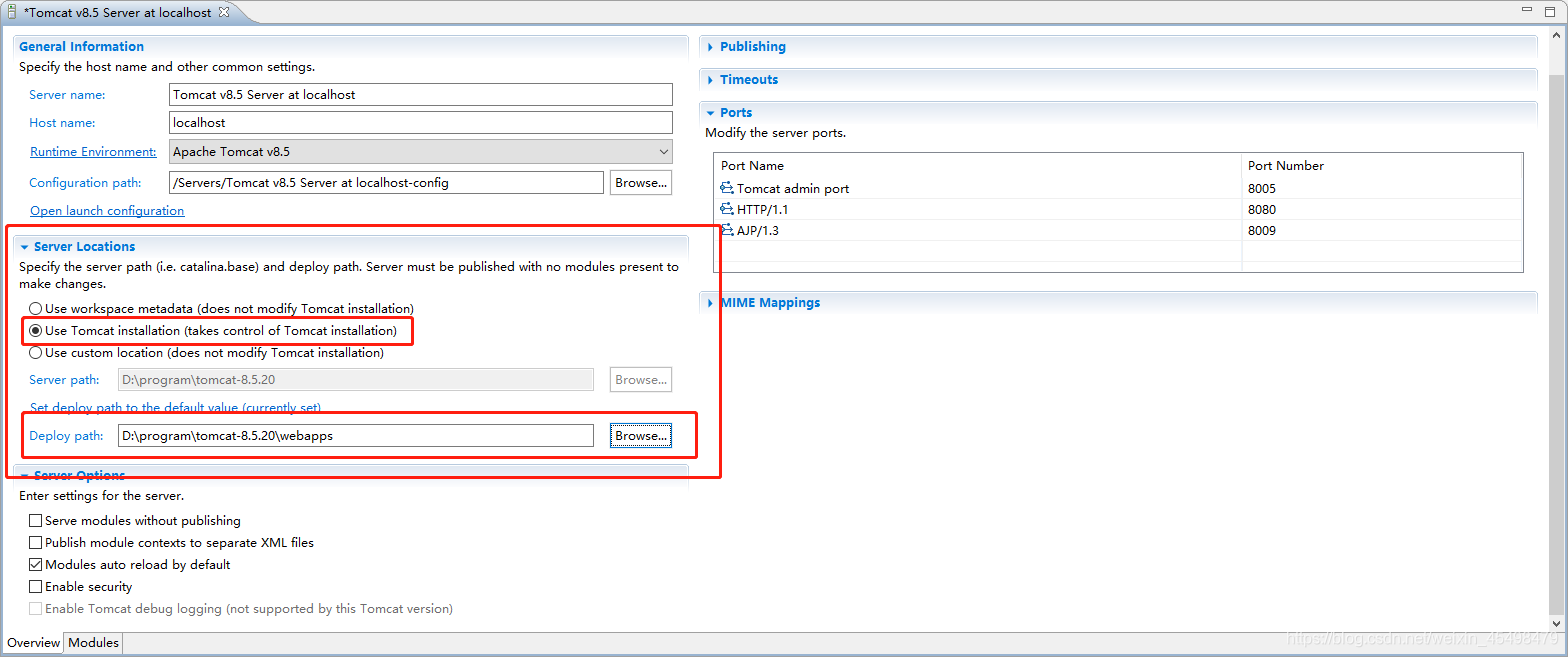1568x657 pixels.
Task: Select the Tomcat admin port row name
Action: [x=793, y=188]
